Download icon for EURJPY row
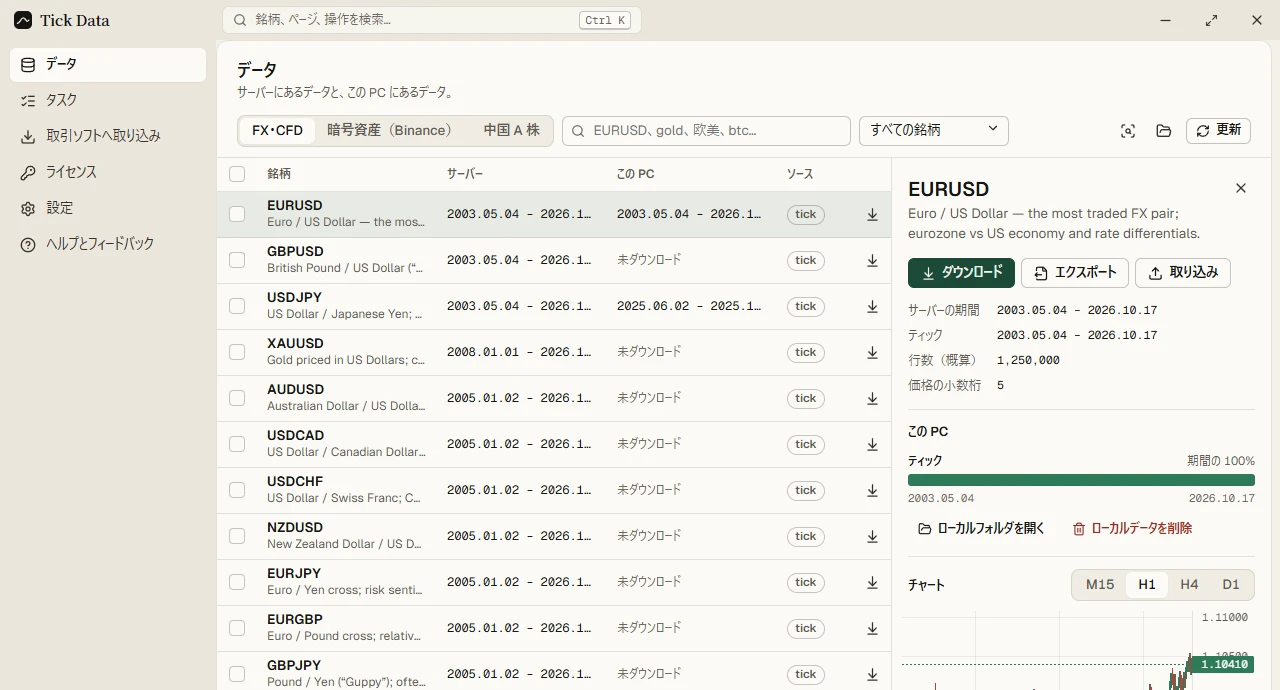1280x690 pixels. (872, 582)
